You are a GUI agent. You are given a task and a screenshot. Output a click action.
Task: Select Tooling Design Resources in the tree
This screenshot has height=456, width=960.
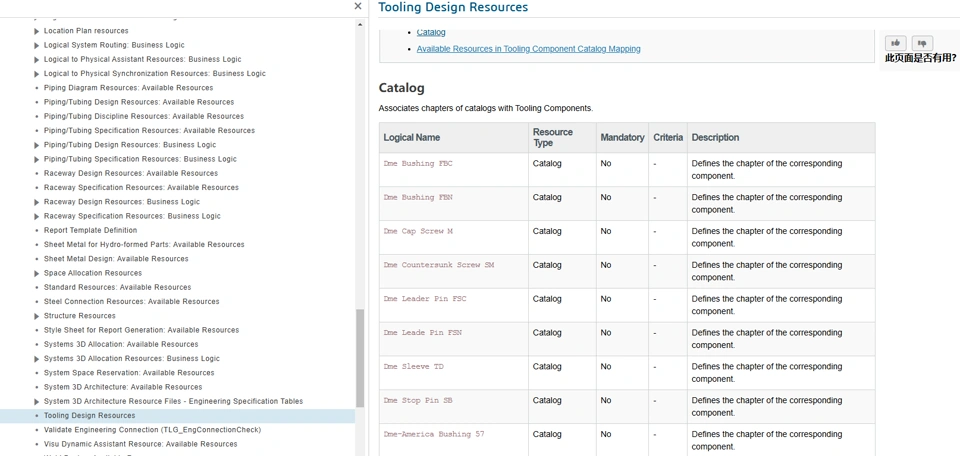click(89, 416)
